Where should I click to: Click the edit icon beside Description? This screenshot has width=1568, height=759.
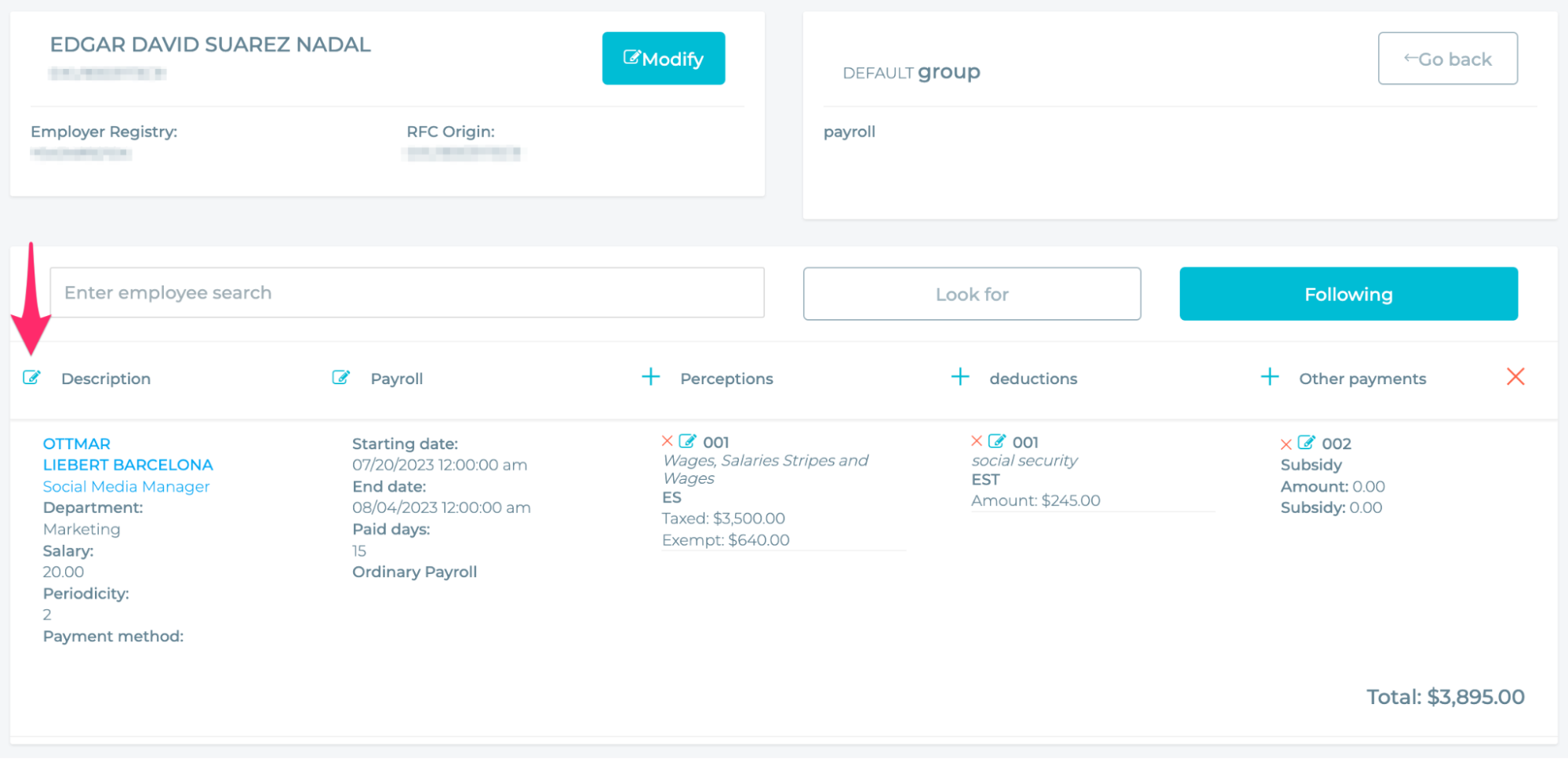pyautogui.click(x=31, y=378)
